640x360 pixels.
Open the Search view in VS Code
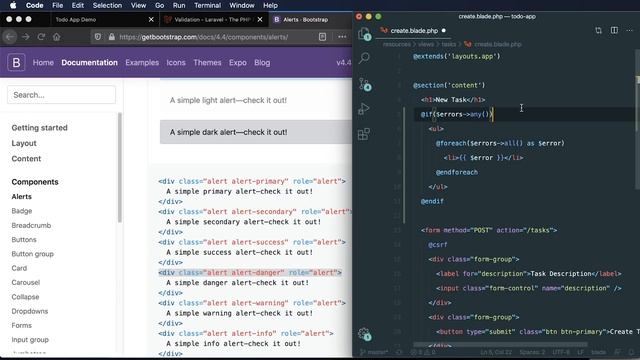point(364,58)
